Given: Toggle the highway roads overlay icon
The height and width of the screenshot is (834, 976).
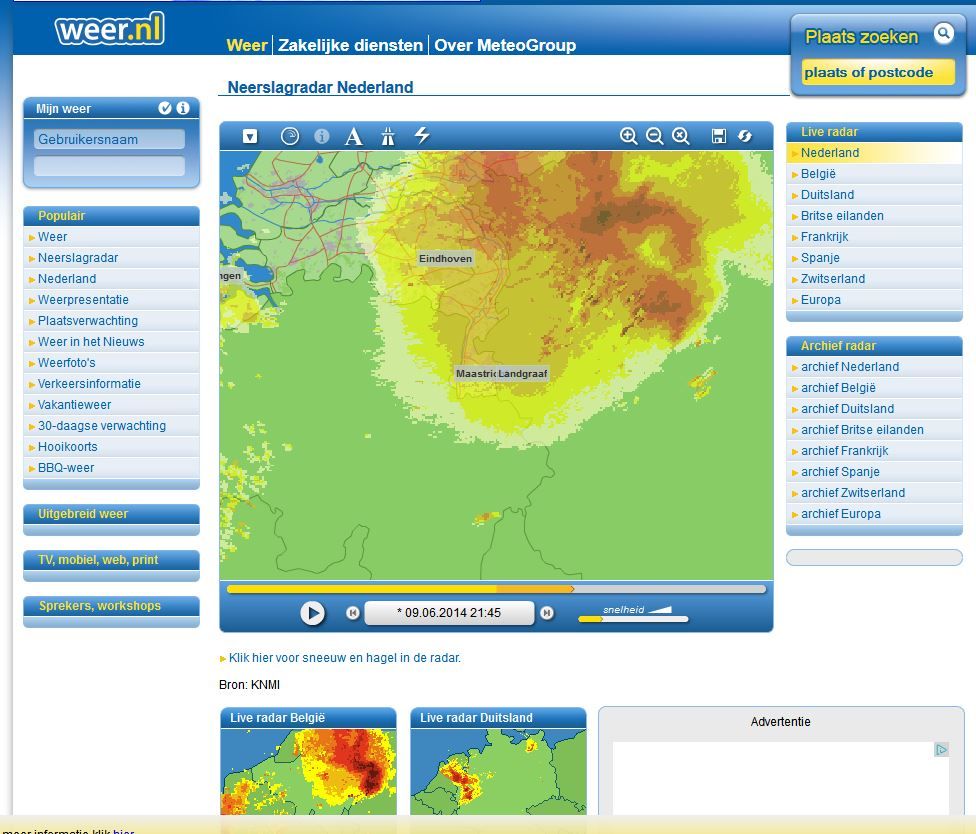Looking at the screenshot, I should coord(388,137).
